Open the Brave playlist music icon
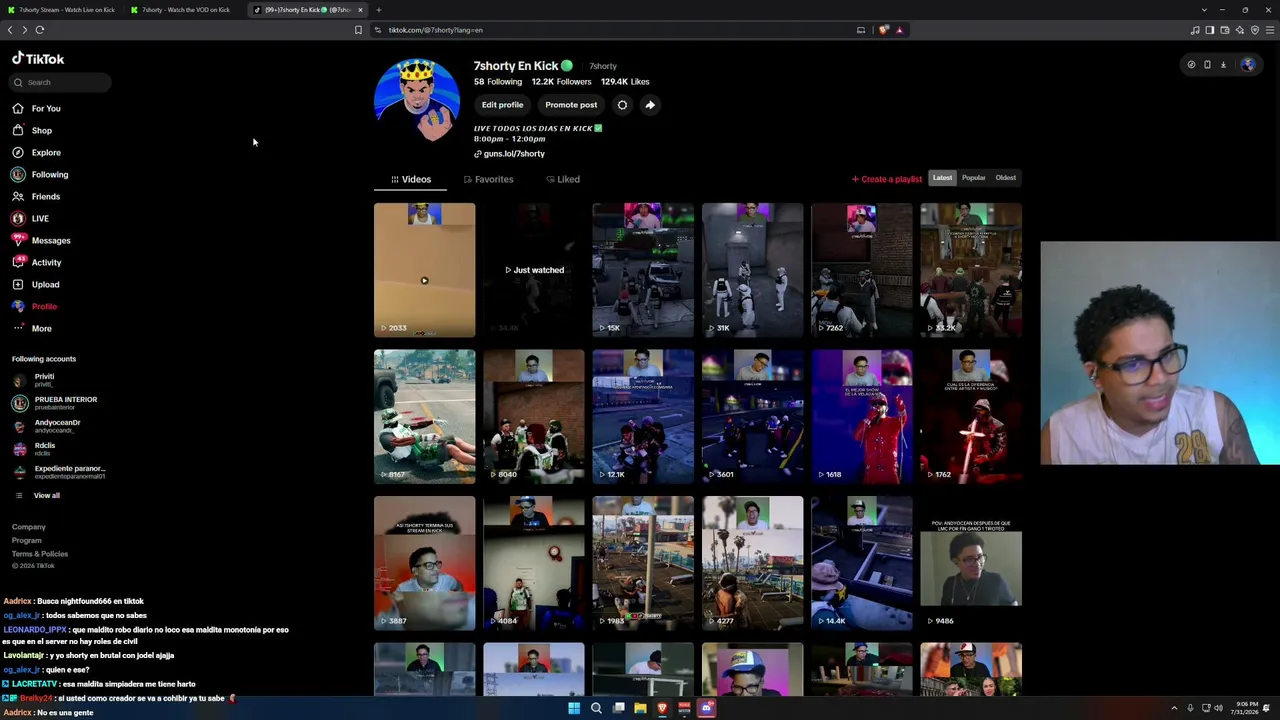 click(x=1195, y=30)
